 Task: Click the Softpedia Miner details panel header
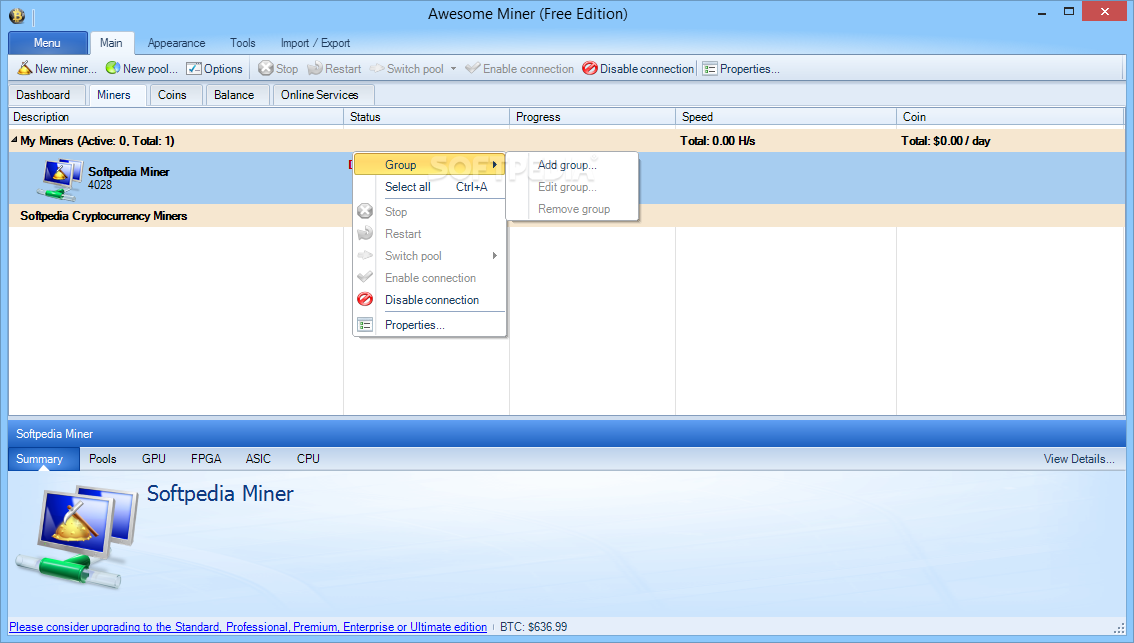567,434
